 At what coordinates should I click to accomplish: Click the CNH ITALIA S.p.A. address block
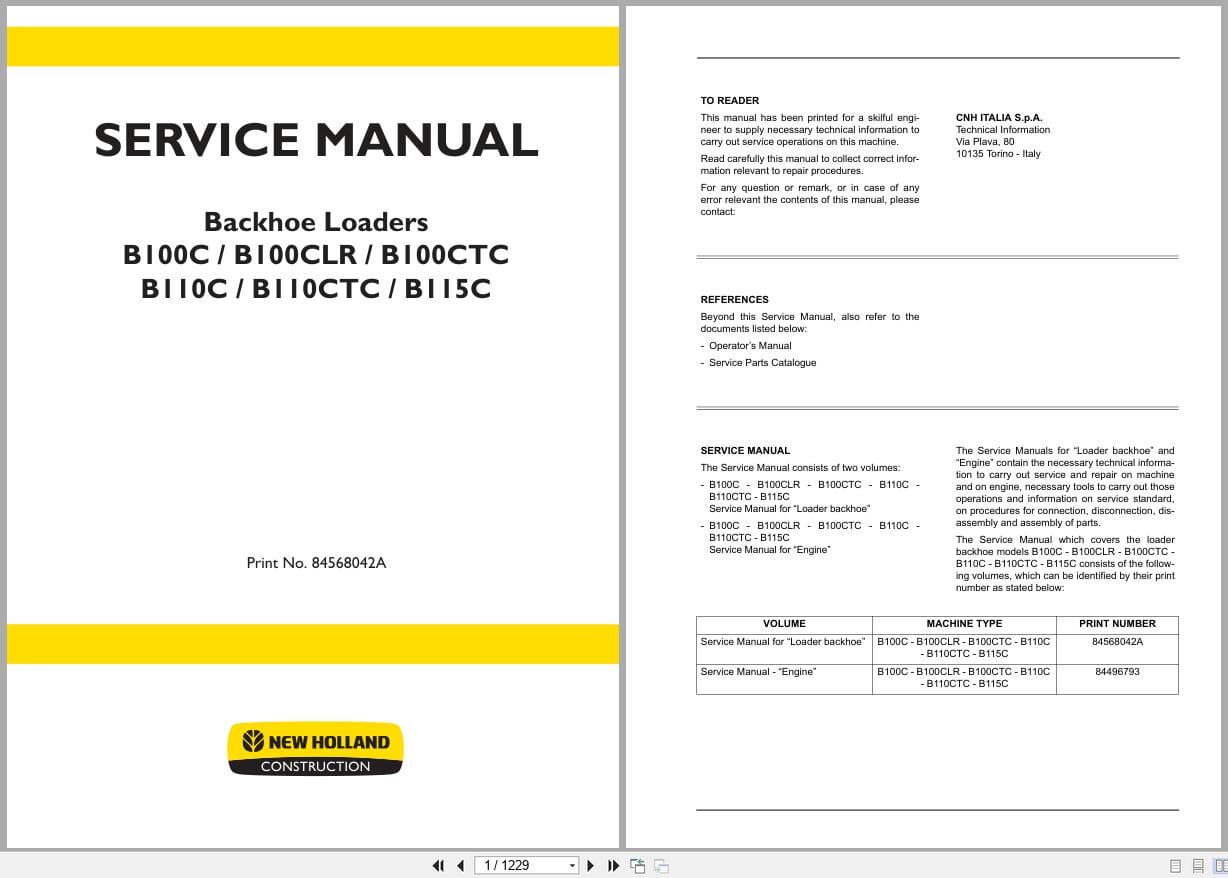coord(1002,135)
